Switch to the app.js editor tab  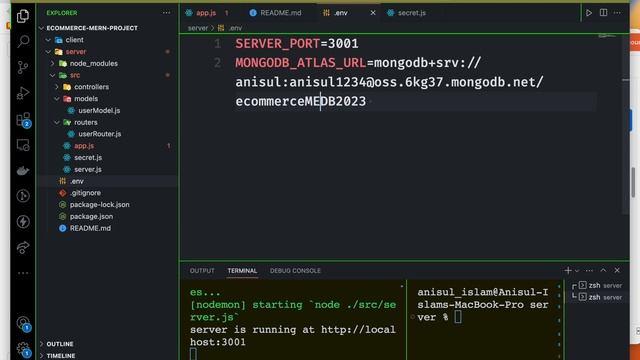[x=208, y=13]
